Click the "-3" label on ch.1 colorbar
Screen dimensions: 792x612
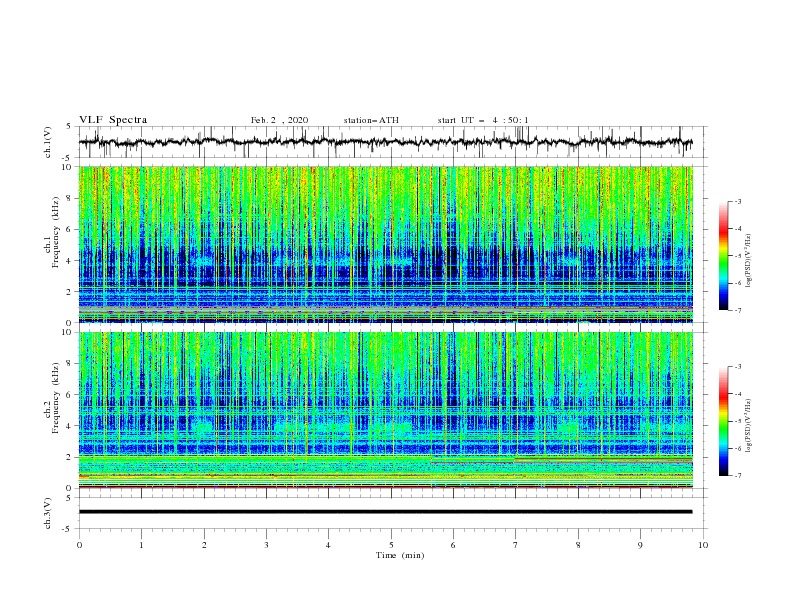pyautogui.click(x=737, y=201)
